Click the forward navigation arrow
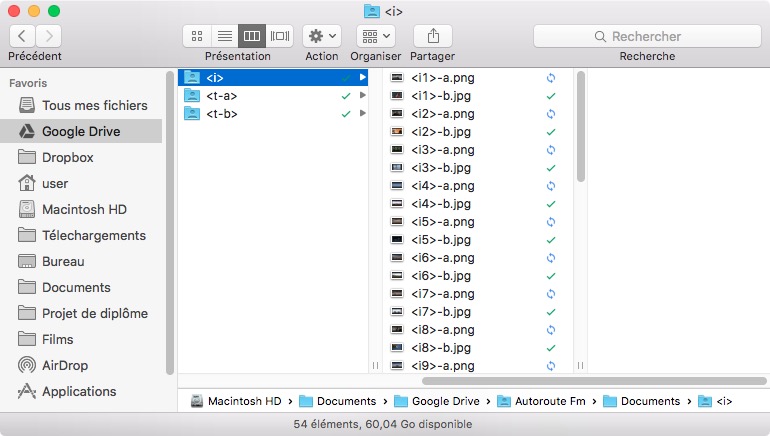770x436 pixels. pyautogui.click(x=49, y=36)
